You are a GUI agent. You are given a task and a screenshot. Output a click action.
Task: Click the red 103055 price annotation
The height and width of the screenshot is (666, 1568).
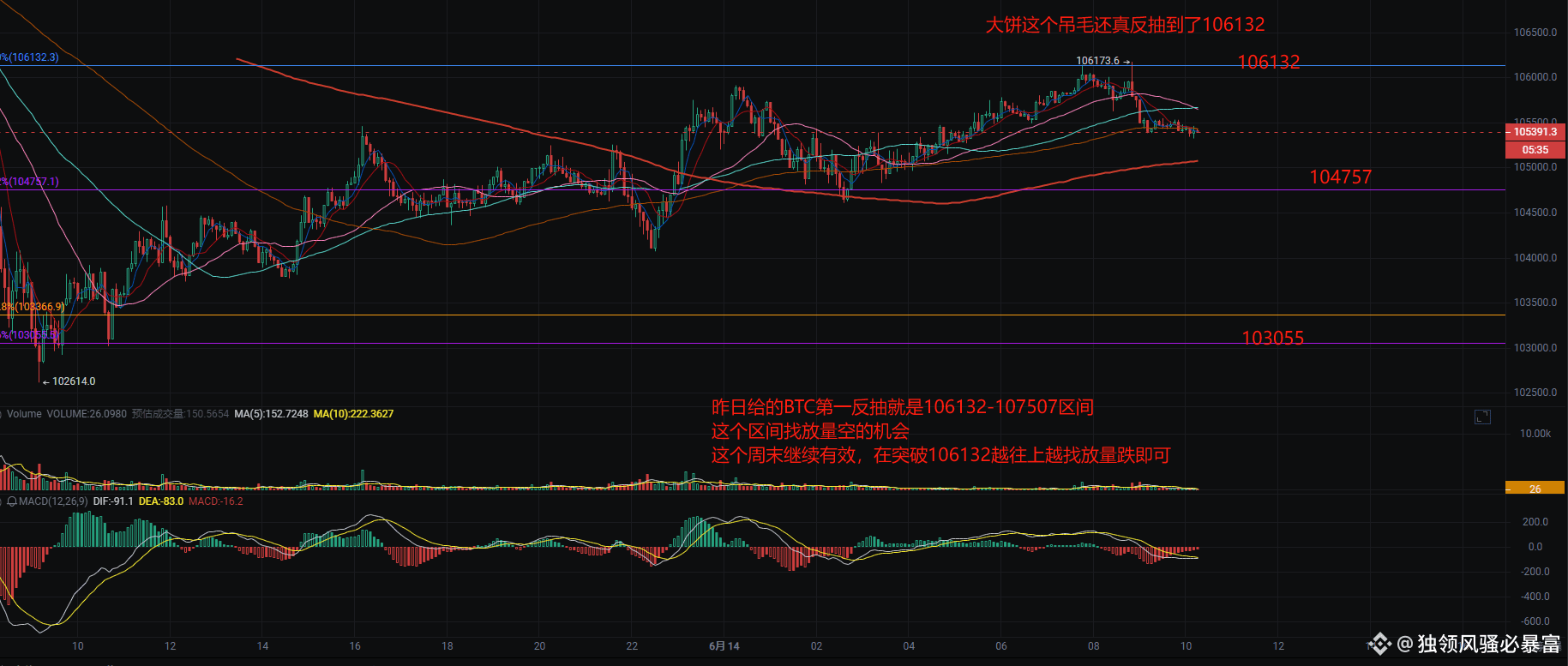click(1273, 338)
